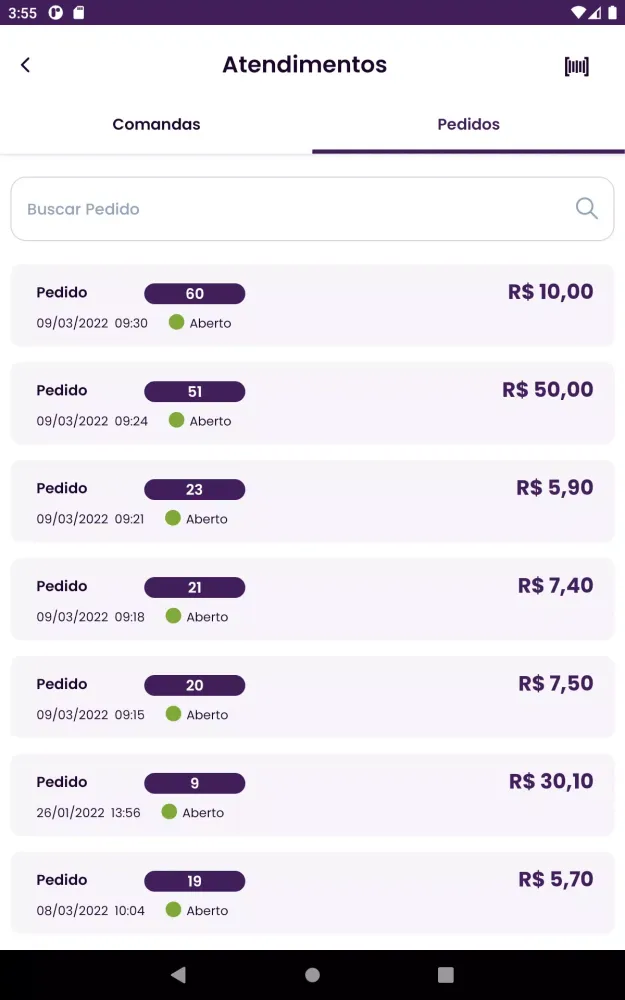Tap the search magnifier icon
Image resolution: width=625 pixels, height=1000 pixels.
tap(587, 208)
